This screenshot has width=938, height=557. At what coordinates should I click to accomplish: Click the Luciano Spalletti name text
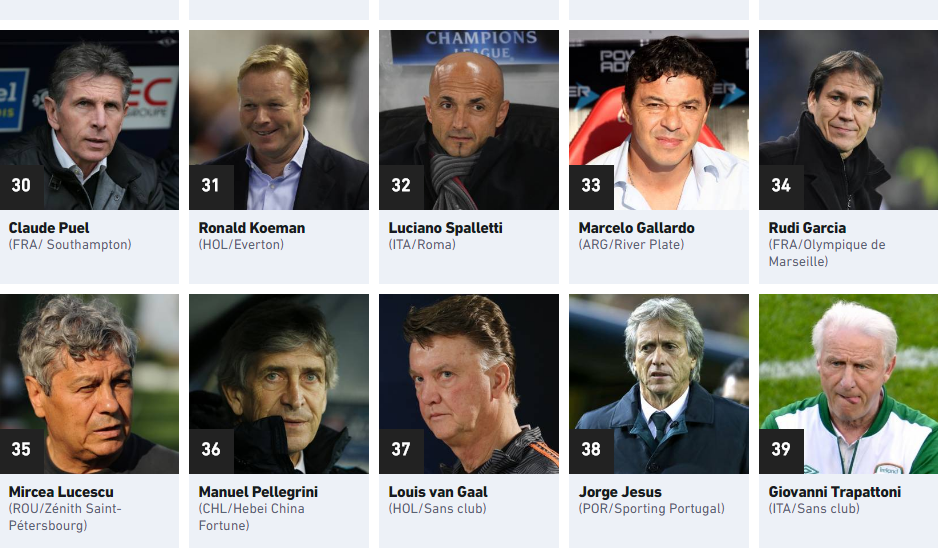pos(445,228)
